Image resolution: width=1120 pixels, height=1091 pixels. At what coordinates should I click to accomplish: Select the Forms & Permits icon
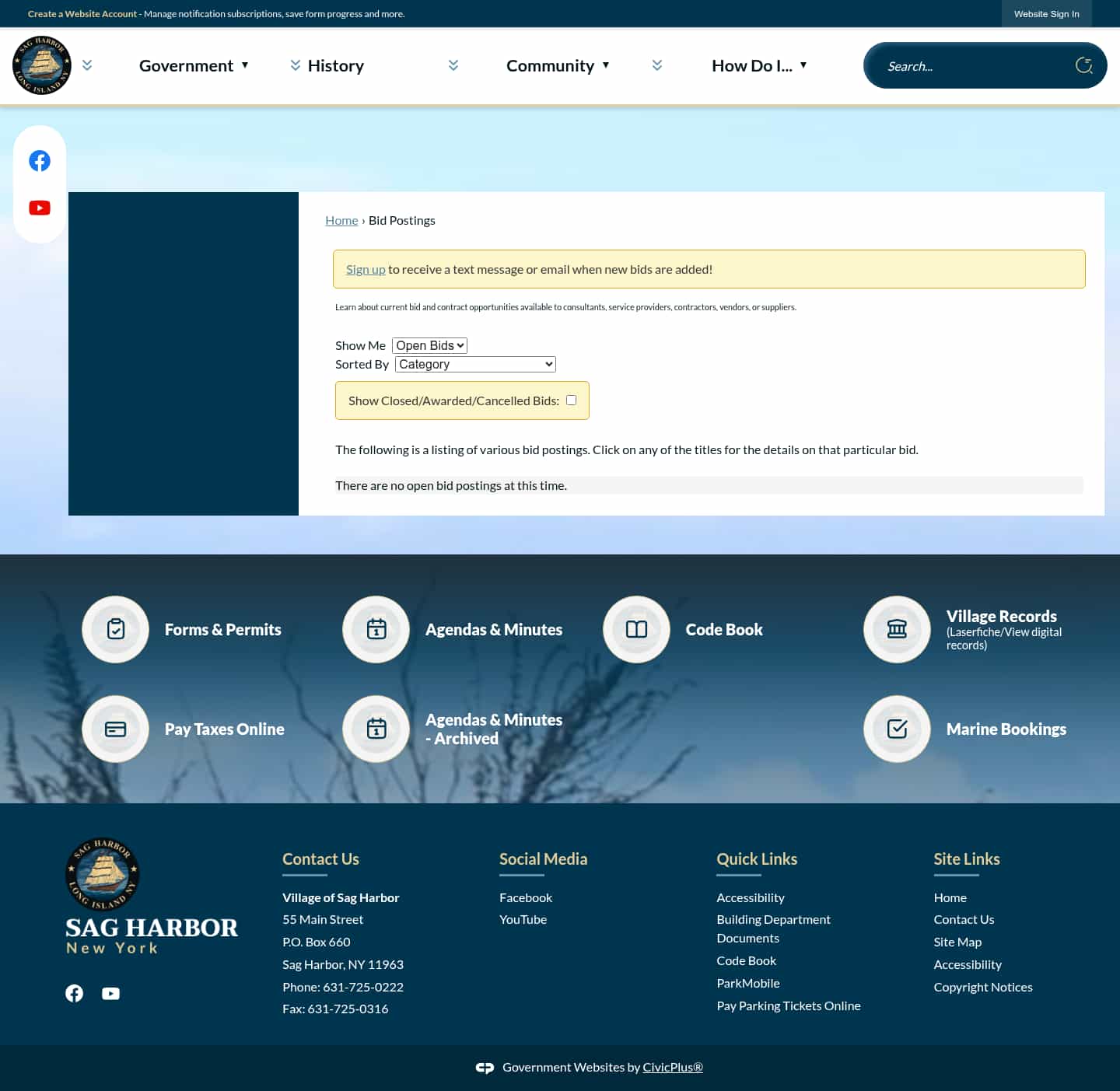point(115,629)
